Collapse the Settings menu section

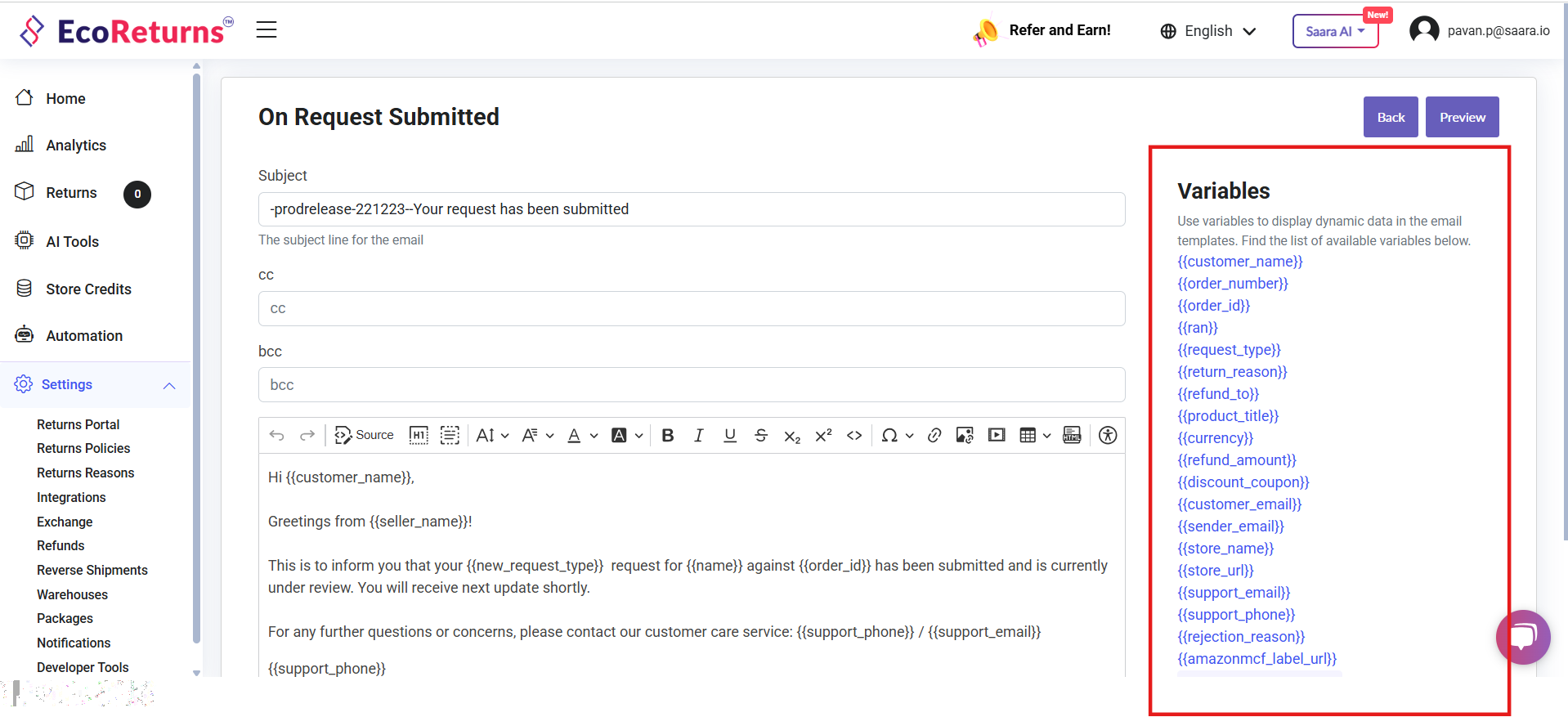coord(169,385)
